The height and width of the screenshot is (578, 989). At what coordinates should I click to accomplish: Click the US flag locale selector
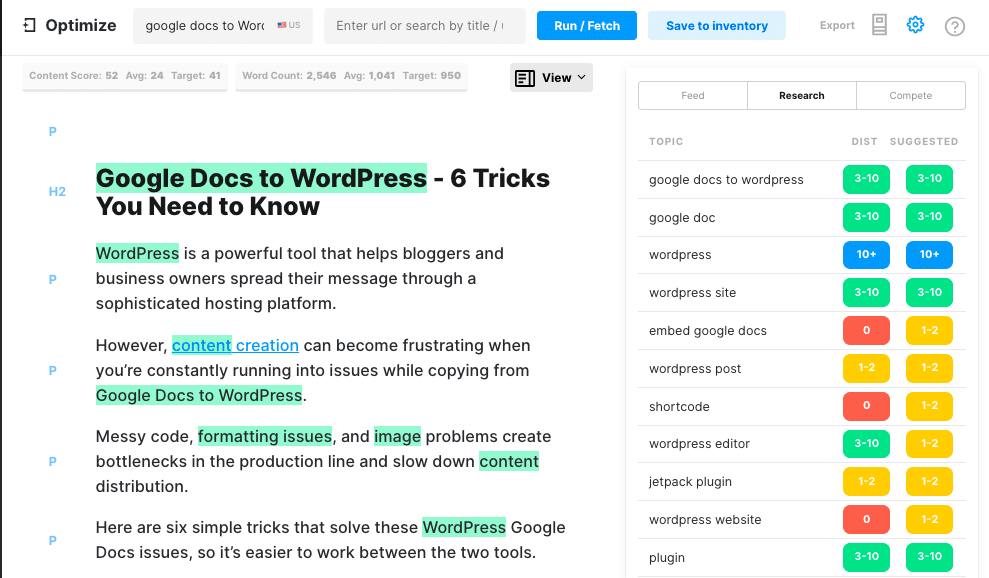coord(289,25)
